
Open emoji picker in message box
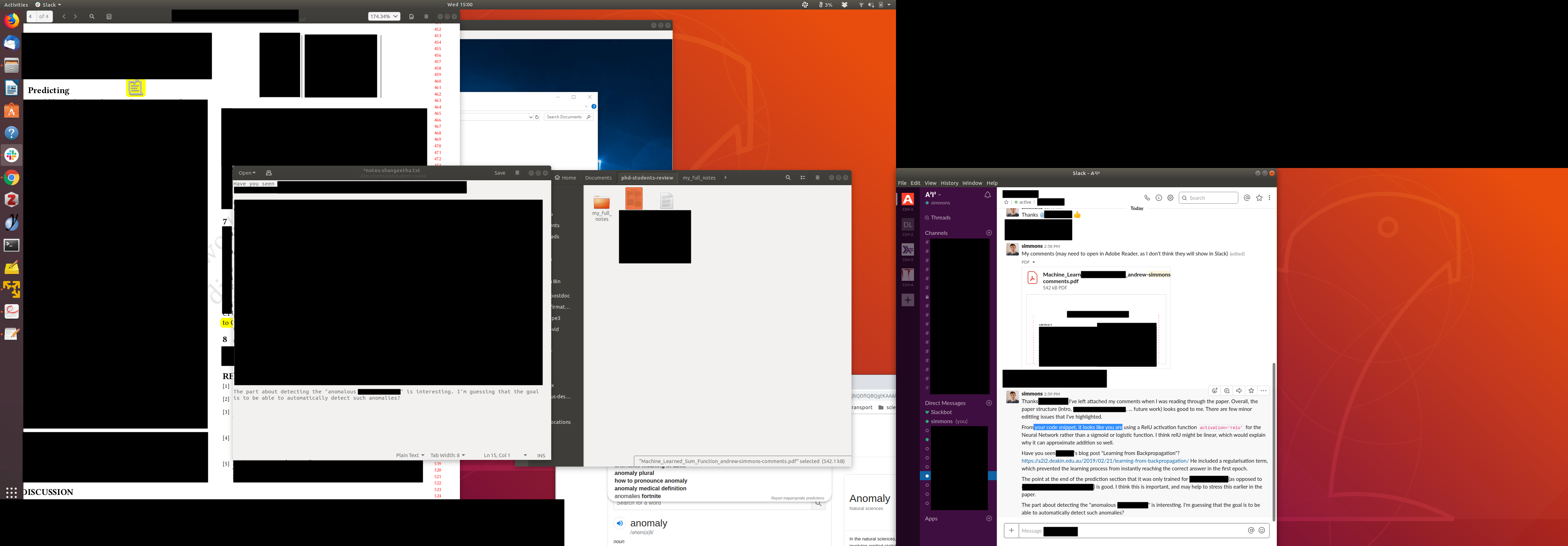click(x=1262, y=530)
